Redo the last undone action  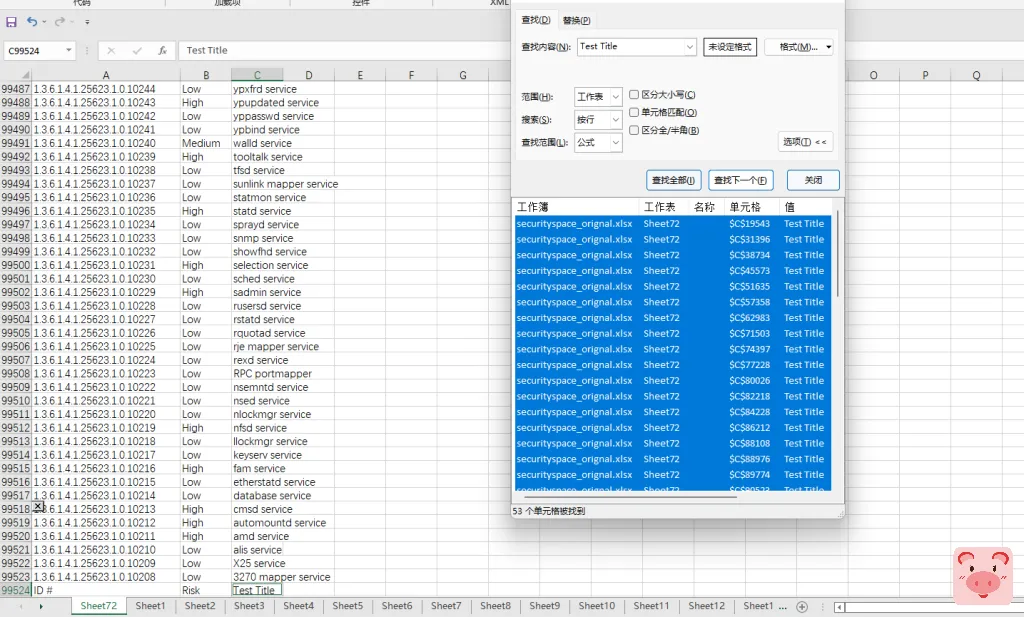(x=59, y=22)
